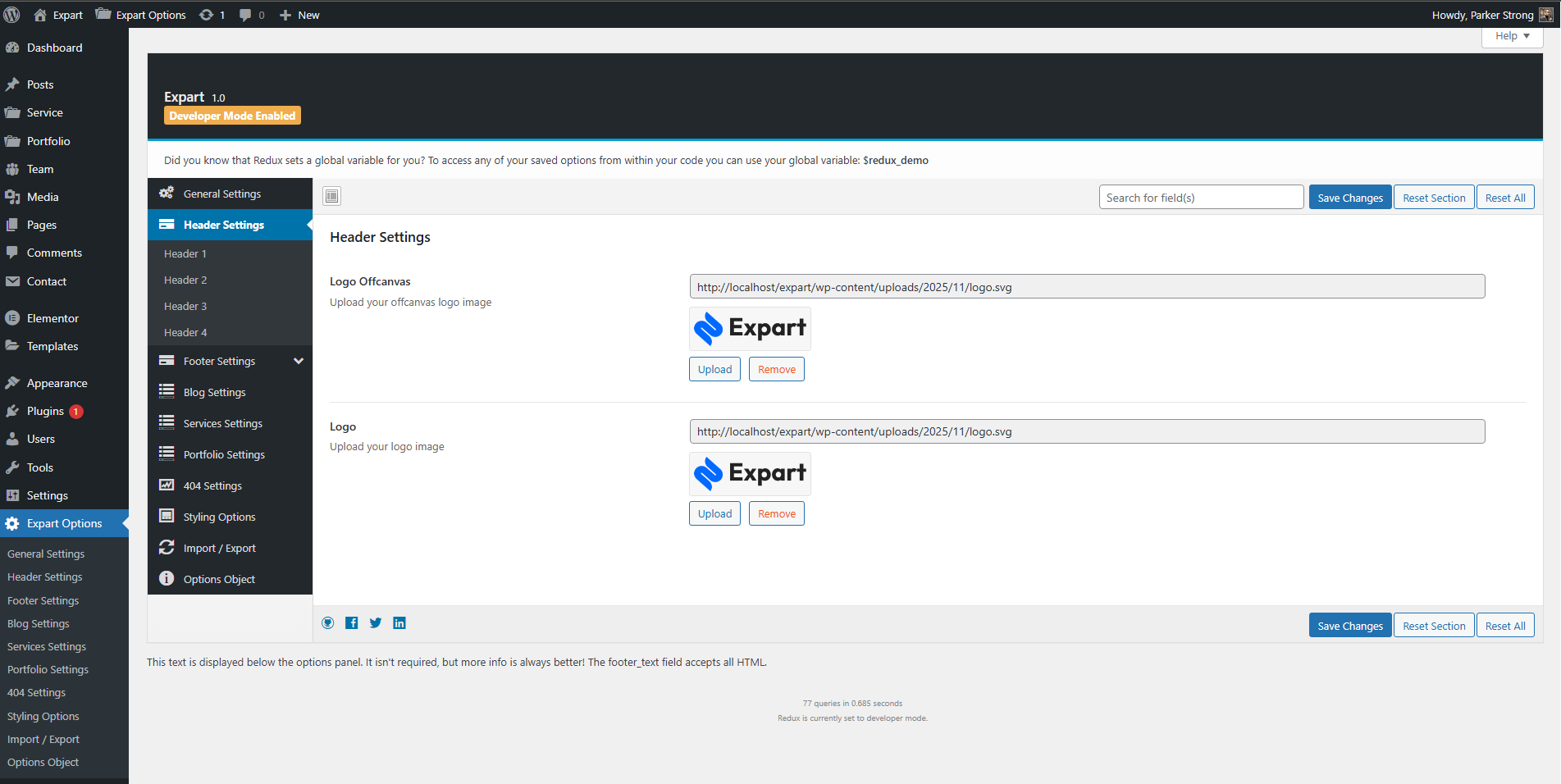This screenshot has width=1561, height=784.
Task: Open Import / Export section
Action: (x=219, y=549)
